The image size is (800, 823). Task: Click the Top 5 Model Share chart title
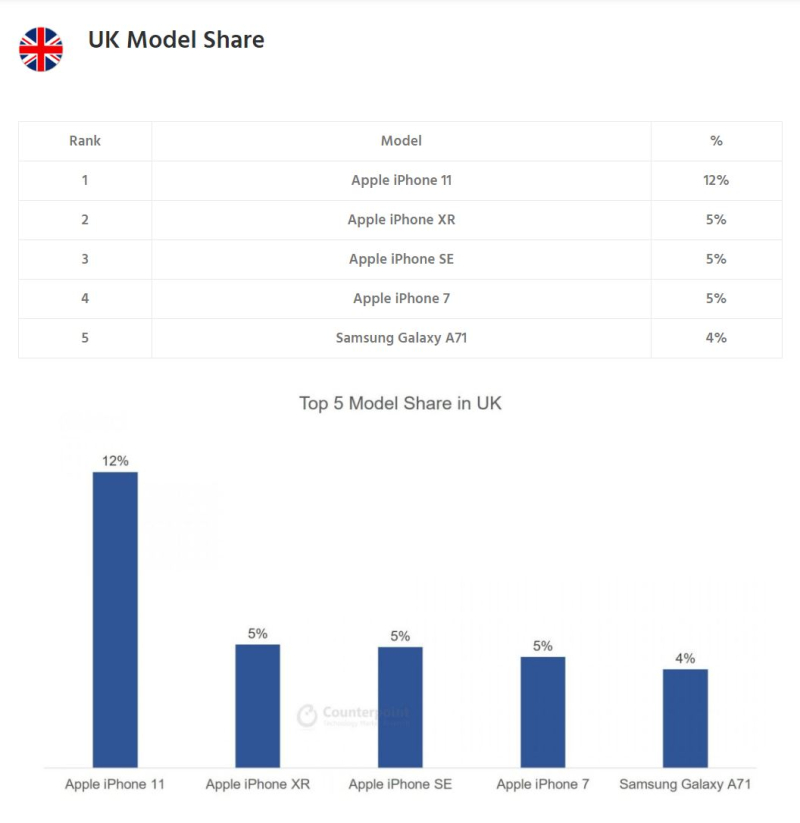400,404
